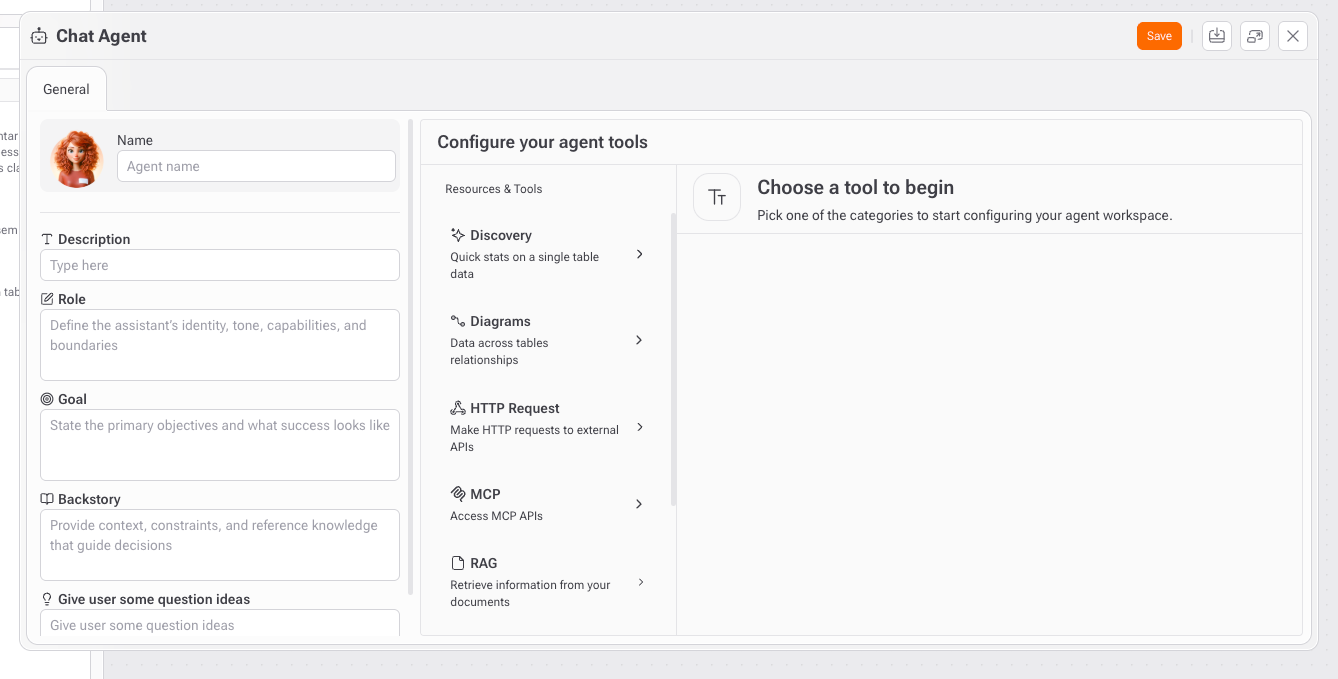Open the RAG category arrow
The width and height of the screenshot is (1338, 679).
coord(640,582)
